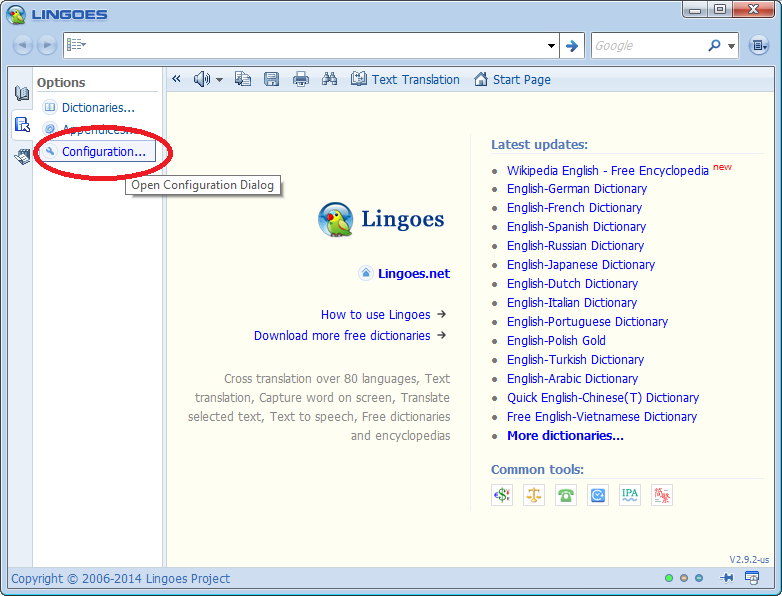
Task: Click the Lingoes parrot logo in the title bar
Action: pos(16,14)
